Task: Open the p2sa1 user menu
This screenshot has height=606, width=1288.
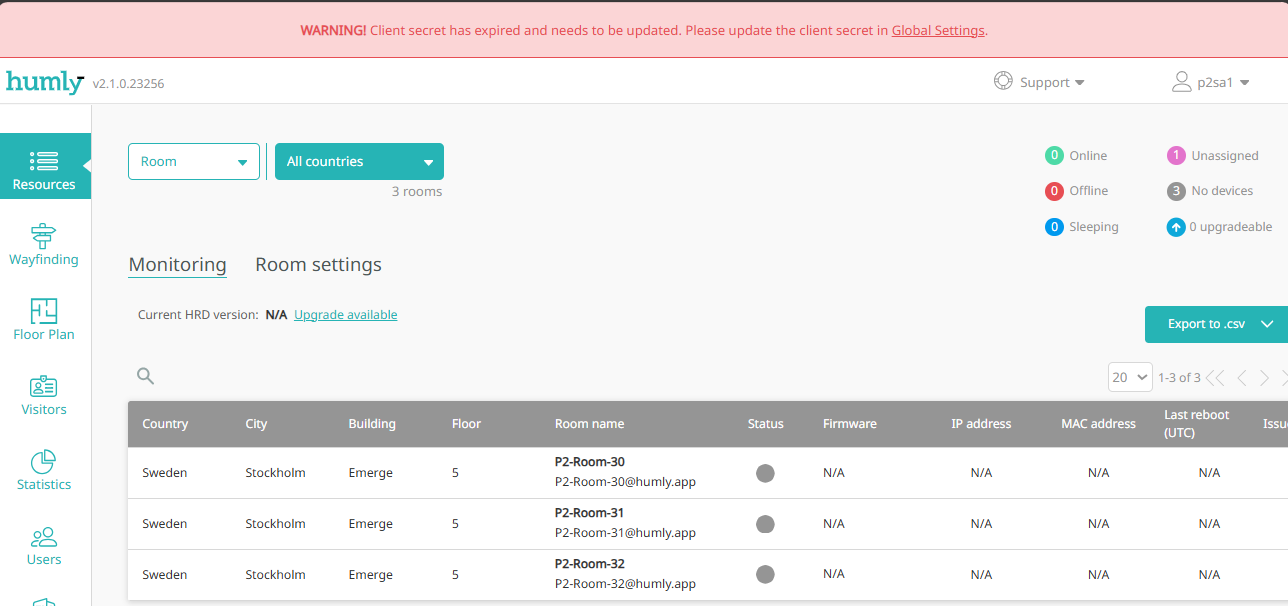Action: coord(1211,83)
